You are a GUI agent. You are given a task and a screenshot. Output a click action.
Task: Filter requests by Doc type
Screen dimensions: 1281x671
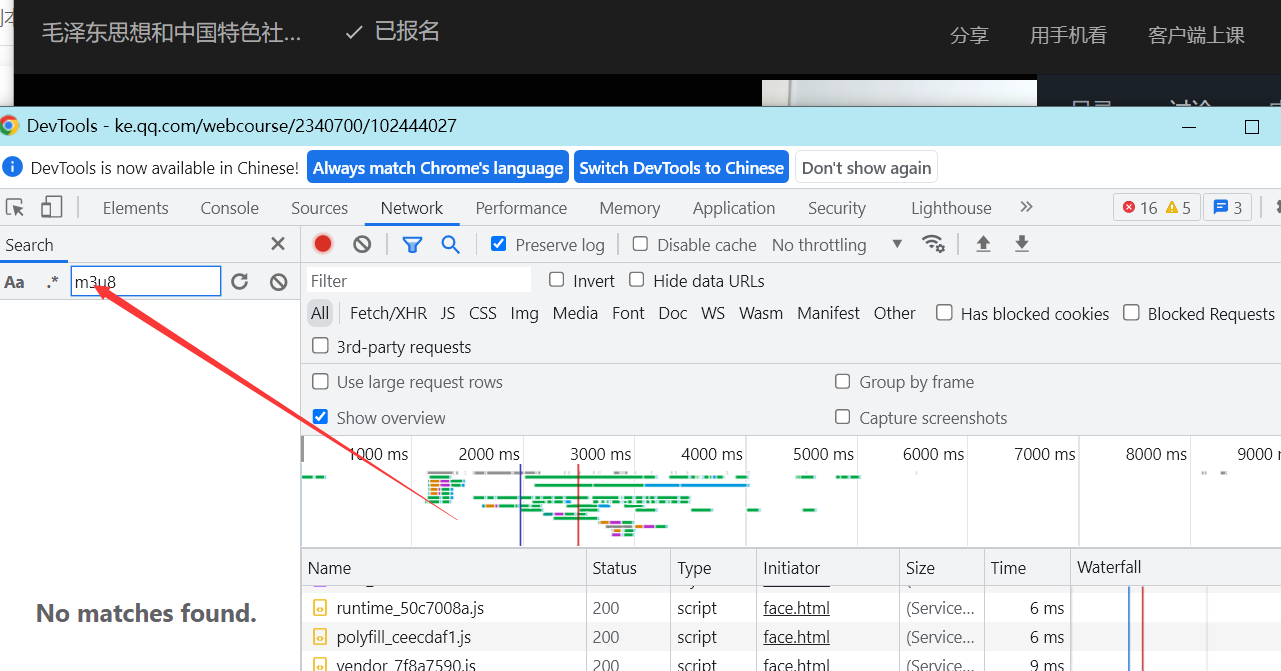click(673, 313)
